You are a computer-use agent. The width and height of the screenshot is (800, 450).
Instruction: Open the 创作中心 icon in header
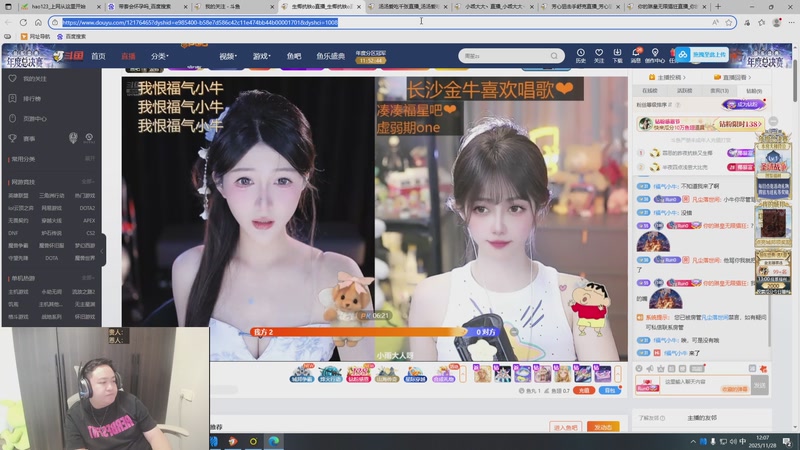655,55
